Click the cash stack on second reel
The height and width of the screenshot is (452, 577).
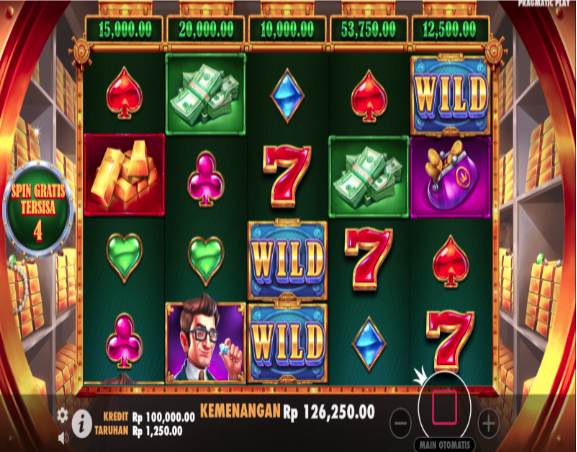[x=206, y=93]
